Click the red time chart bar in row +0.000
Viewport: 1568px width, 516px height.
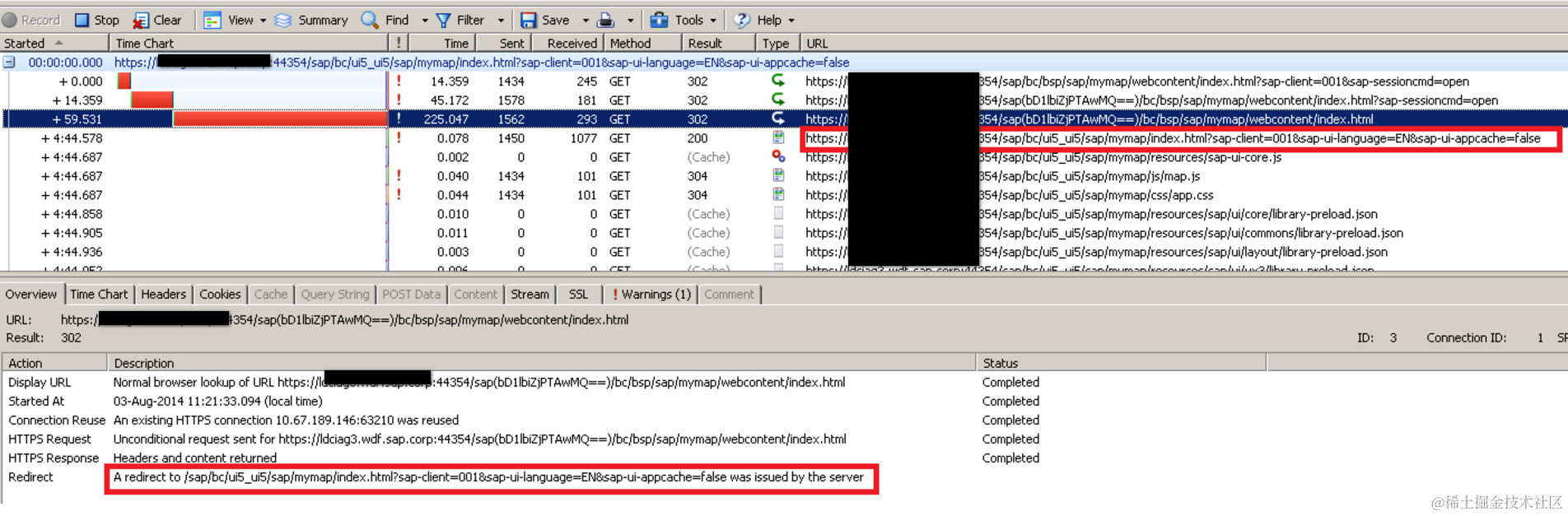(x=124, y=81)
